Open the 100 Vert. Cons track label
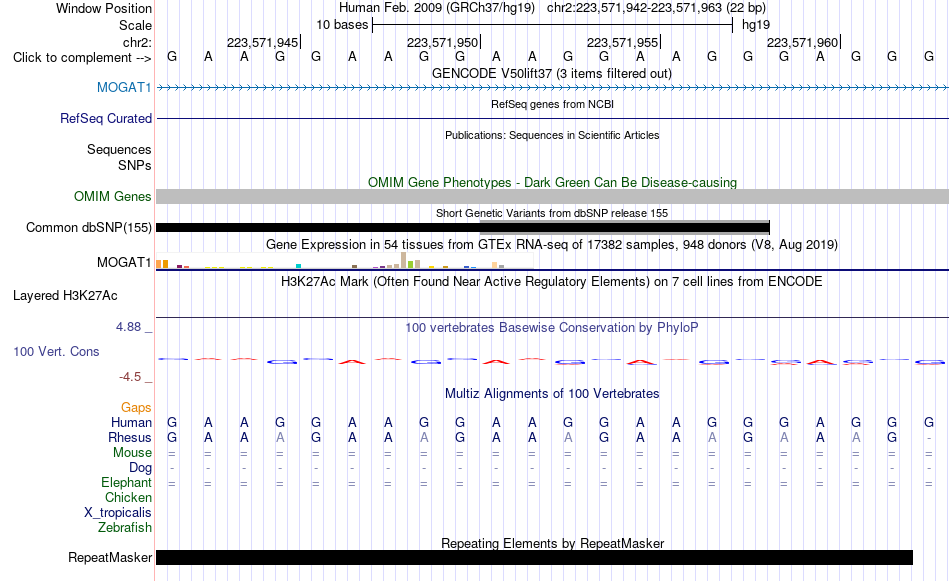This screenshot has width=950, height=581. pyautogui.click(x=56, y=351)
